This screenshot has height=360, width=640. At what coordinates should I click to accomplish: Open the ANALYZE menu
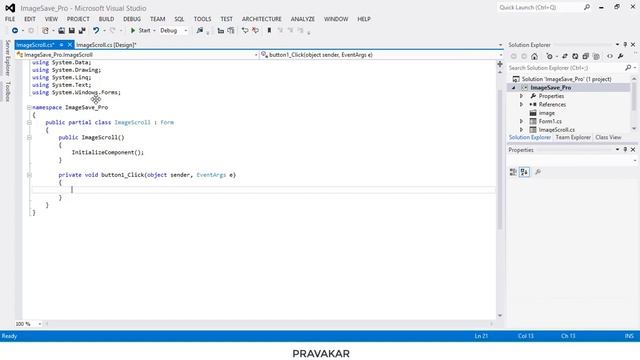coord(303,19)
